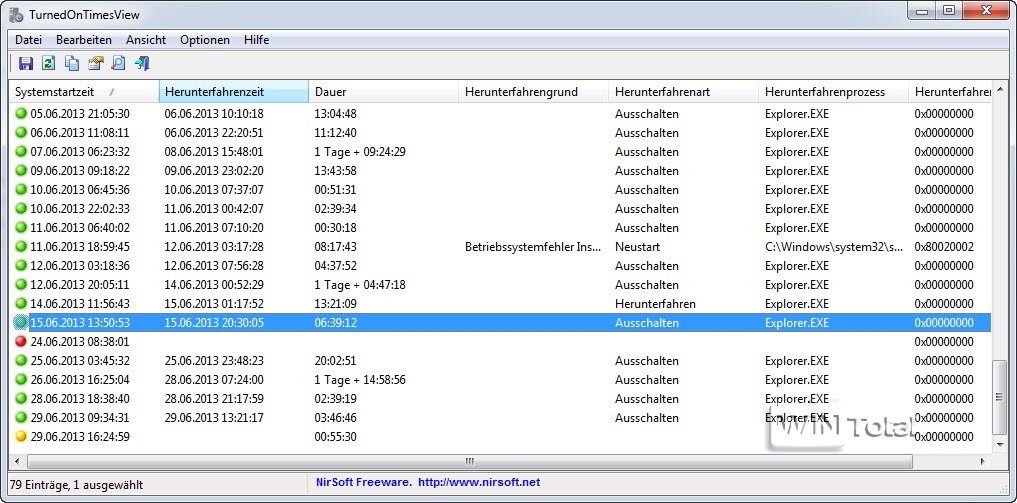1017x503 pixels.
Task: Sort by the Herunterfahrengrund column header
Action: 533,92
